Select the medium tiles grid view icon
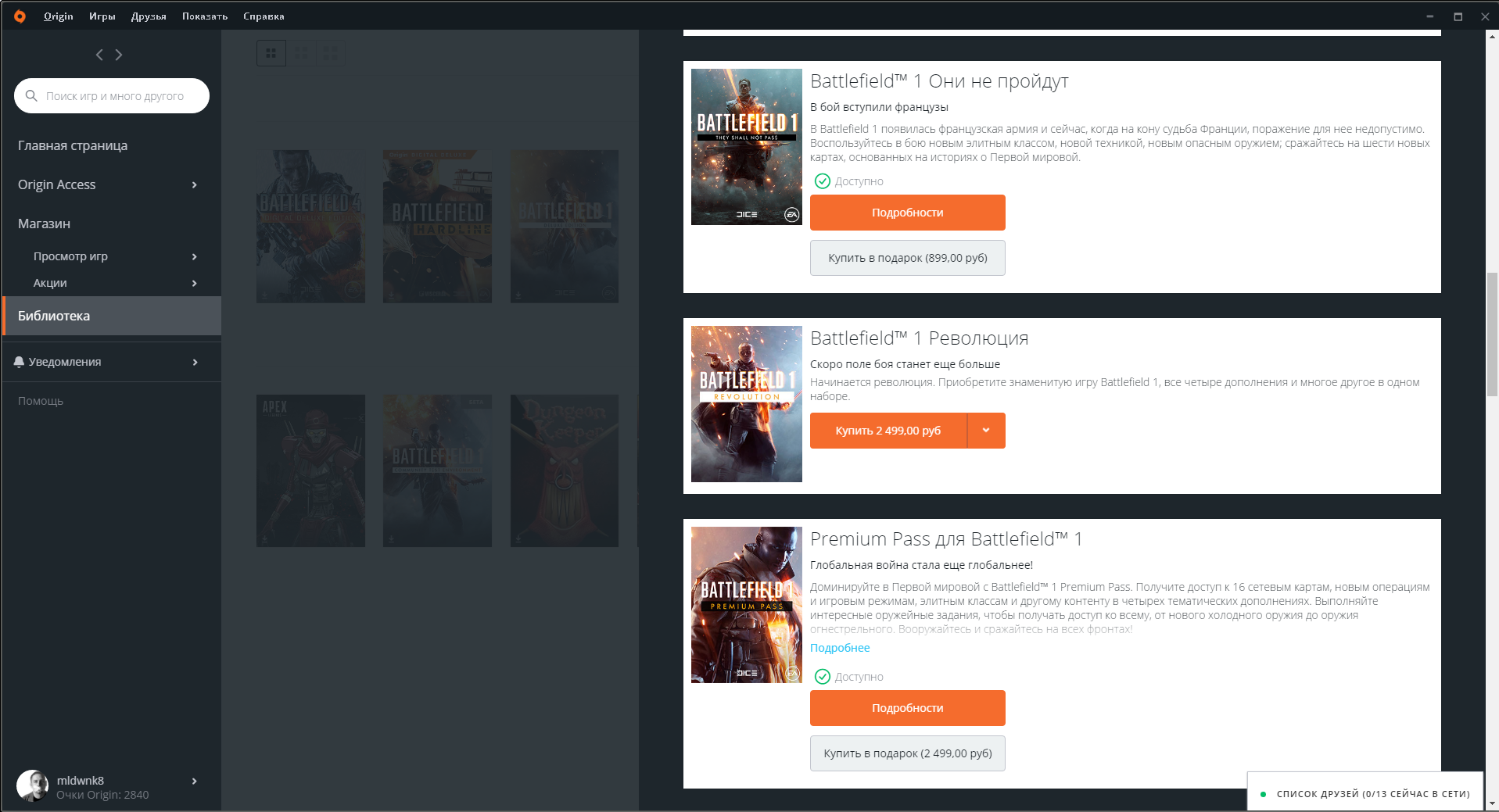 click(x=301, y=53)
